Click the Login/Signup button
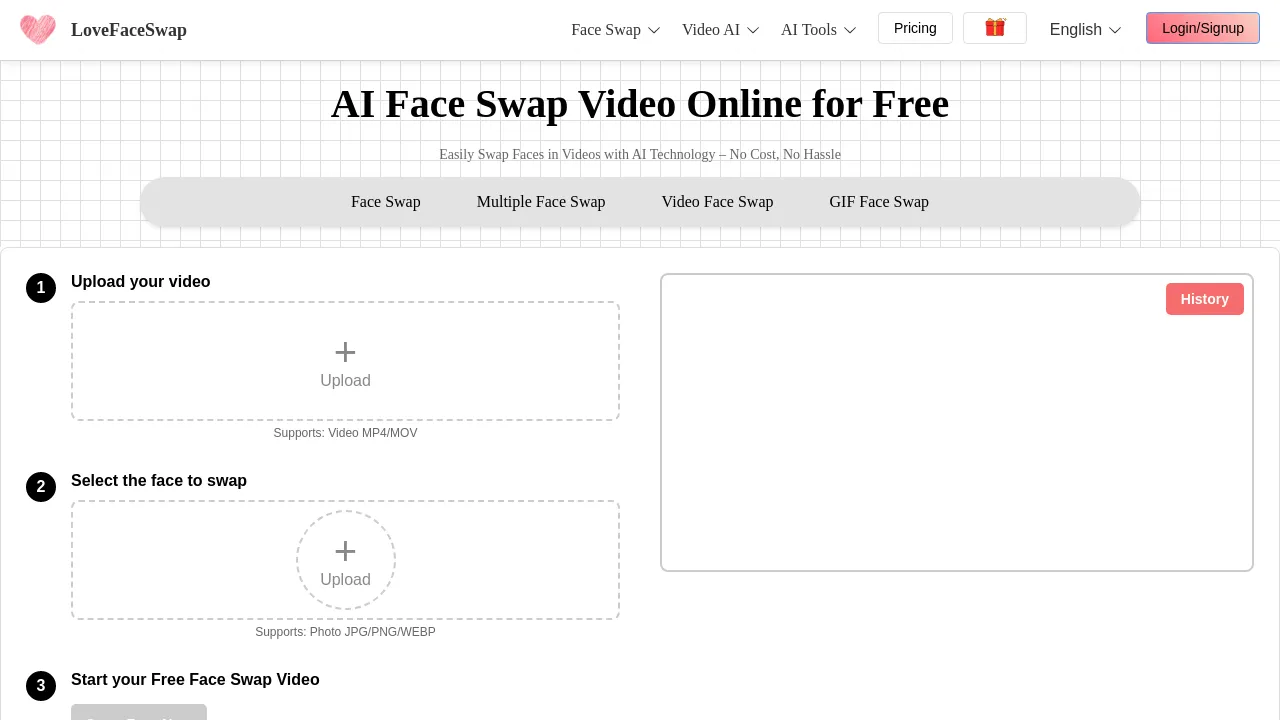This screenshot has width=1280, height=720. coord(1203,28)
